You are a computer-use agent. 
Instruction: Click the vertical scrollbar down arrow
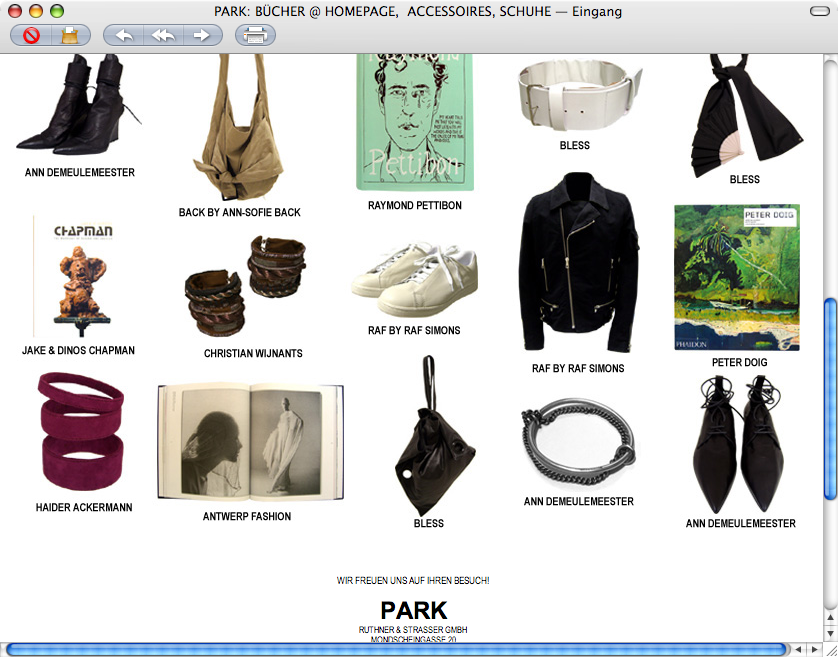coord(829,634)
